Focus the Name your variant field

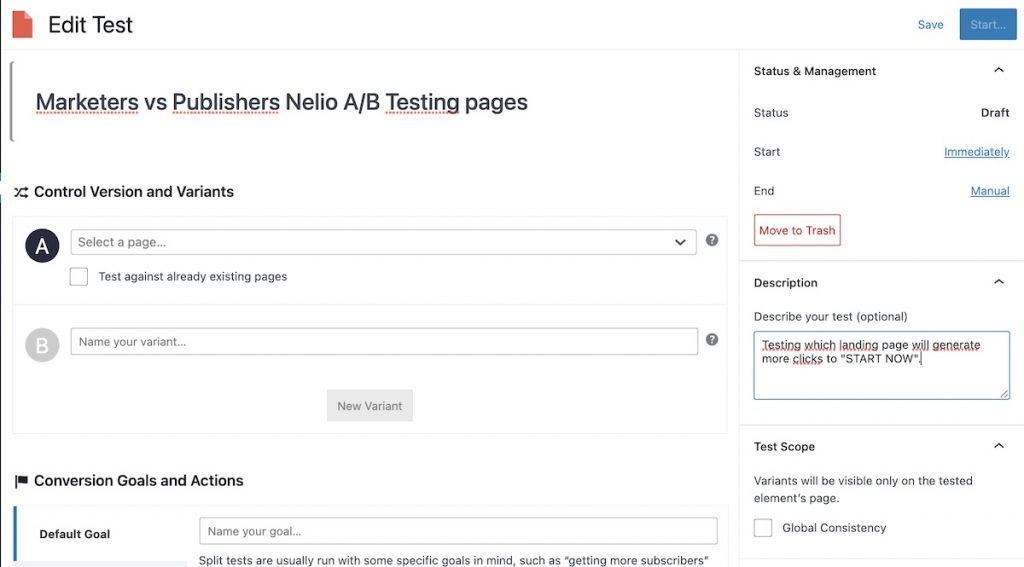384,342
